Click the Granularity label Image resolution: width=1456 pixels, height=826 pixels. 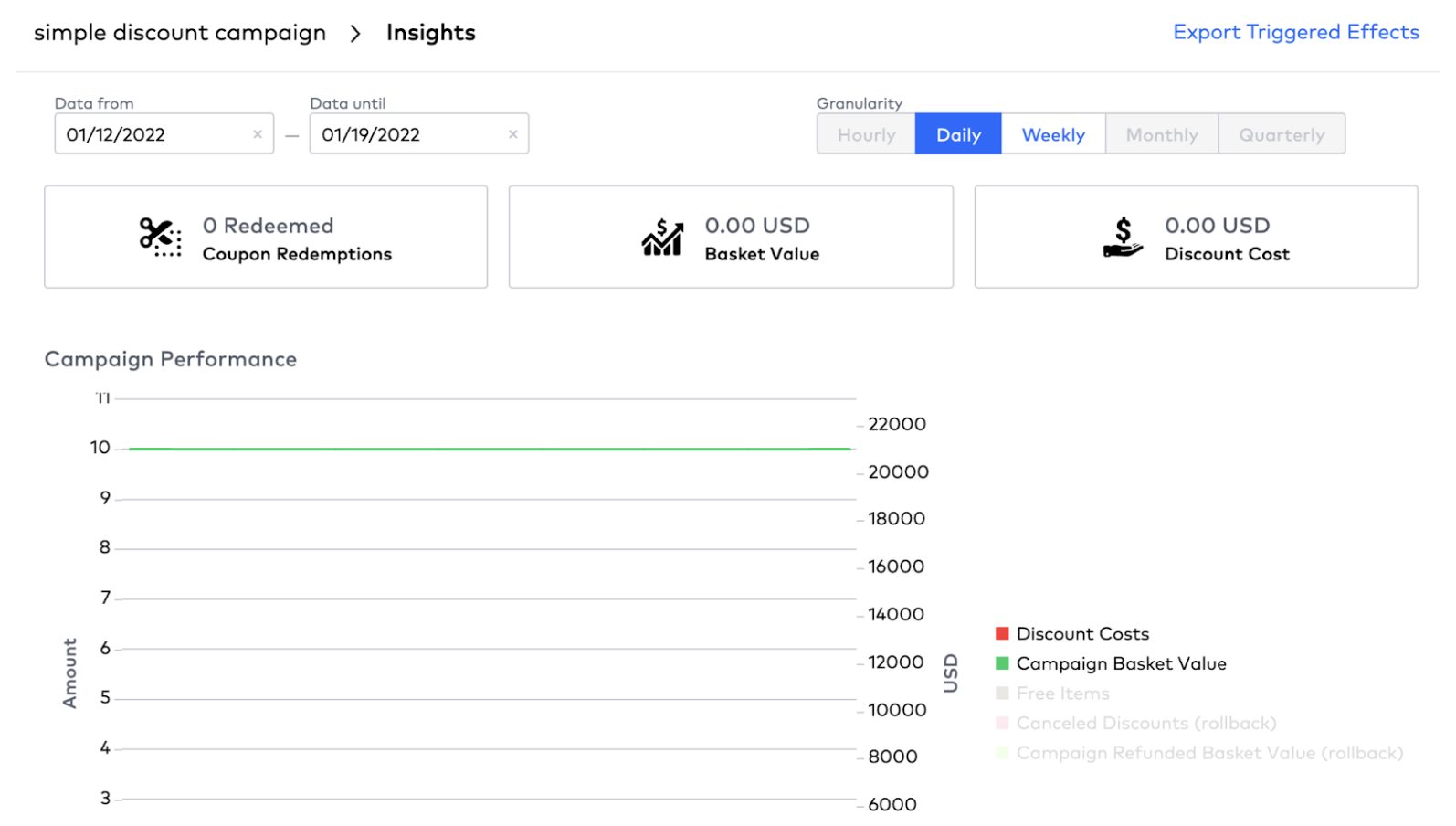[860, 103]
